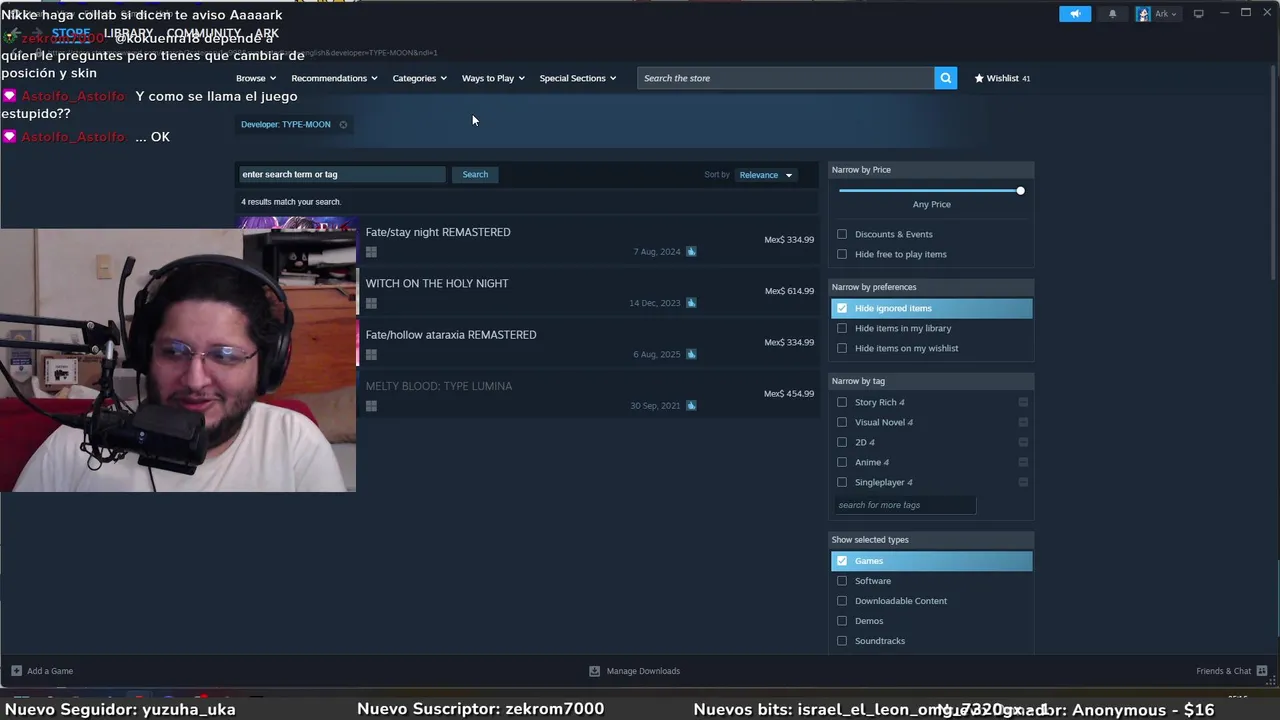Image resolution: width=1280 pixels, height=720 pixels.
Task: Click review icon beside 30 Sep, 2021
Action: point(691,406)
